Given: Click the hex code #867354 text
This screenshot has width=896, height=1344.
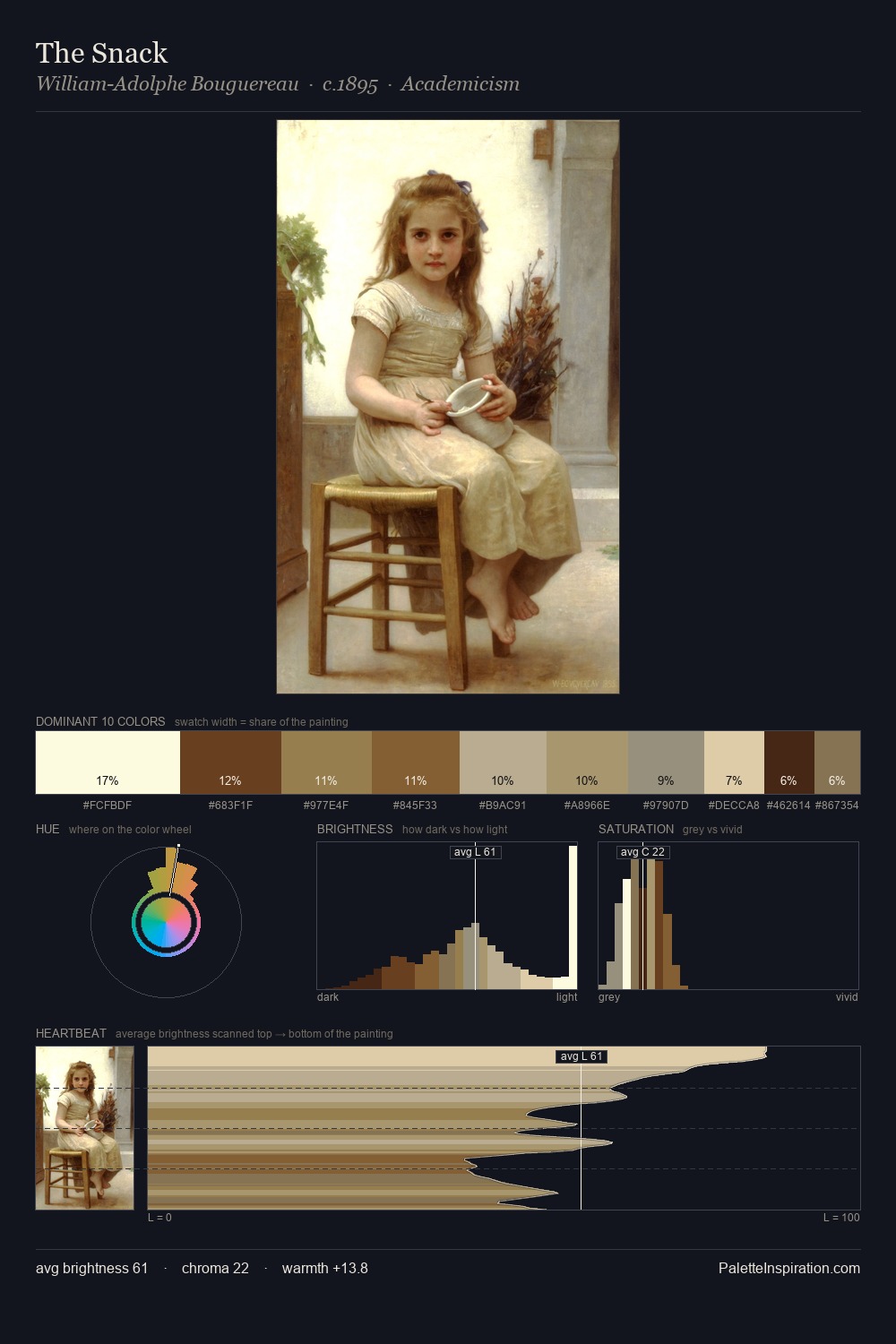Looking at the screenshot, I should click(x=837, y=806).
